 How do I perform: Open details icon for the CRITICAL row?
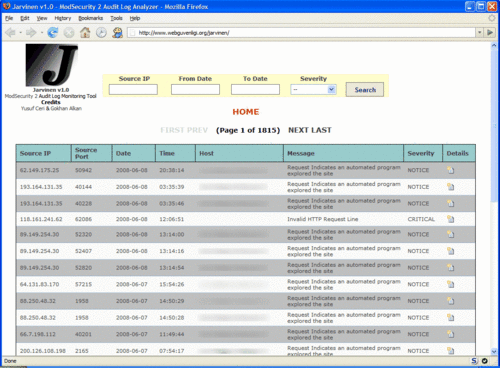[450, 219]
